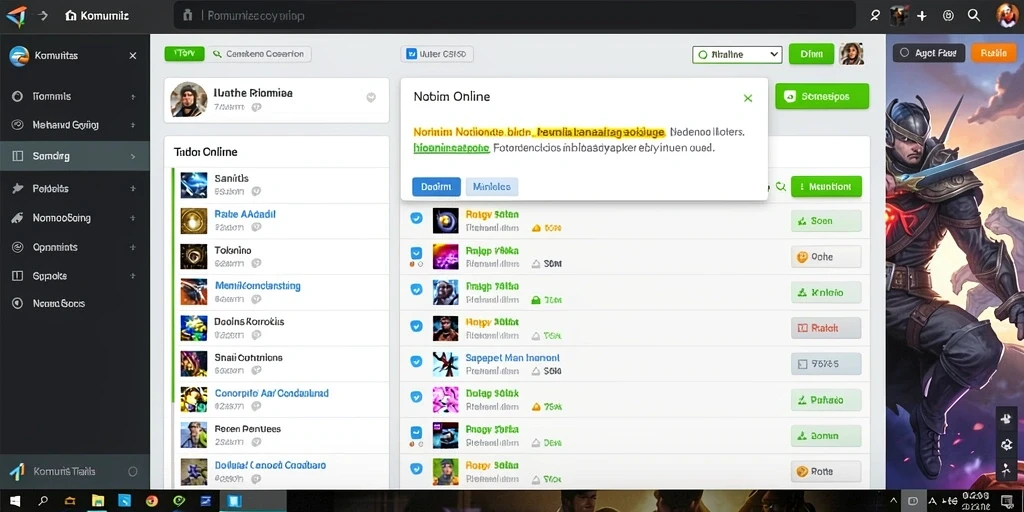Screen dimensions: 1024x512
Task: Close the Nobim Online dialog with the green X
Action: point(748,98)
